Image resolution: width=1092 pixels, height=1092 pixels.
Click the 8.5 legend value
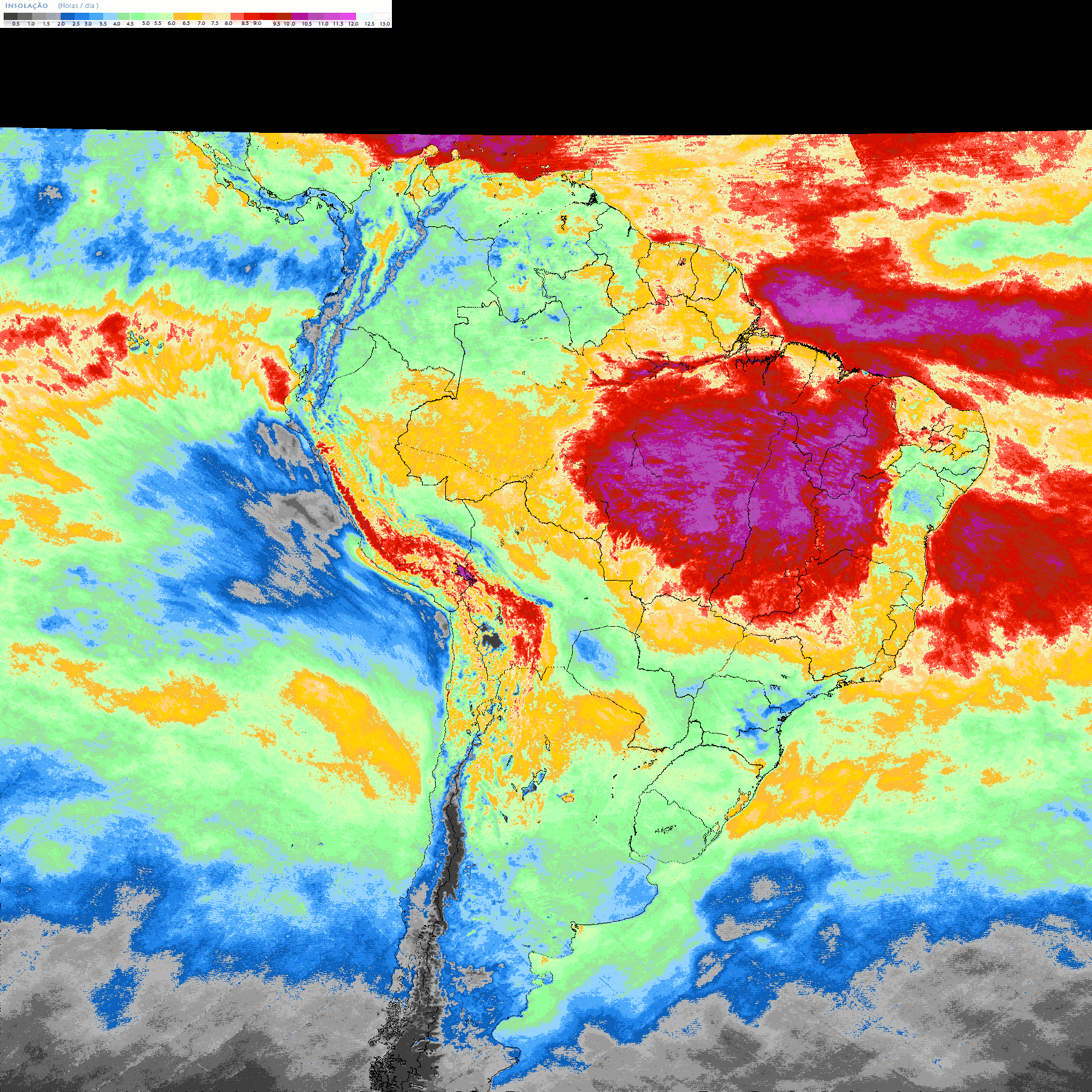click(x=245, y=23)
